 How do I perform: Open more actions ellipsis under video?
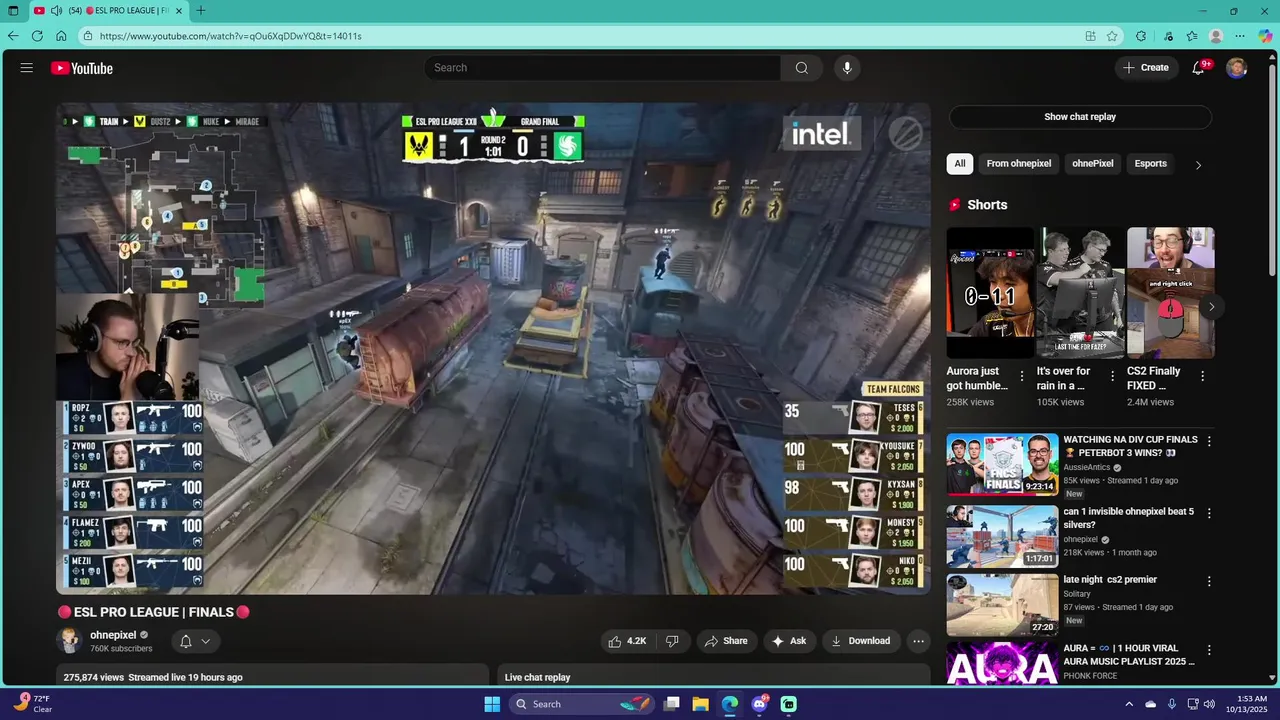tap(918, 641)
